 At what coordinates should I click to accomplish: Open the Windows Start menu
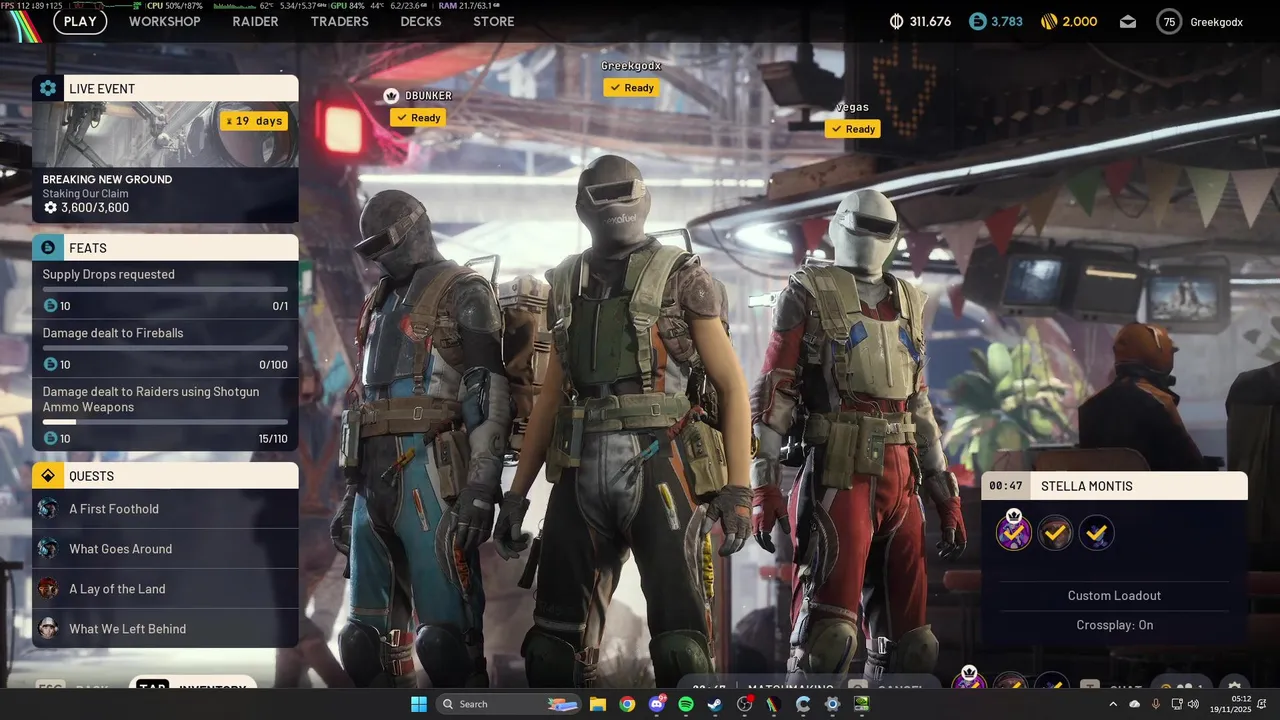click(x=418, y=704)
